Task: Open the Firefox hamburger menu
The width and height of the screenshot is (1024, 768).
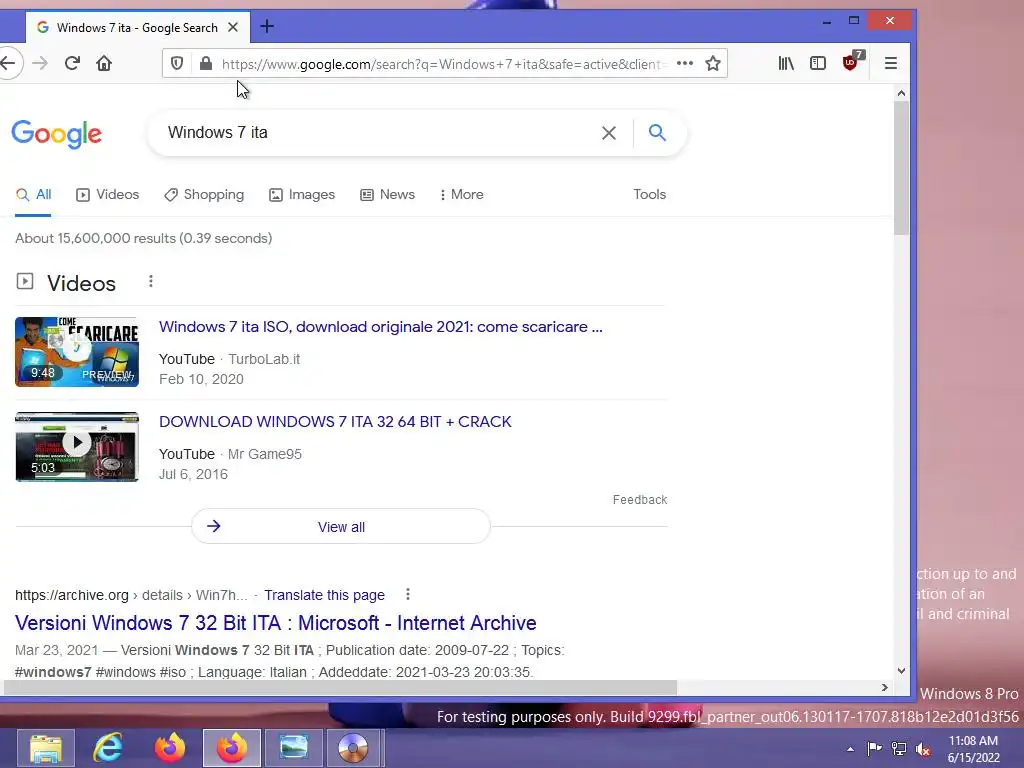Action: coord(891,63)
